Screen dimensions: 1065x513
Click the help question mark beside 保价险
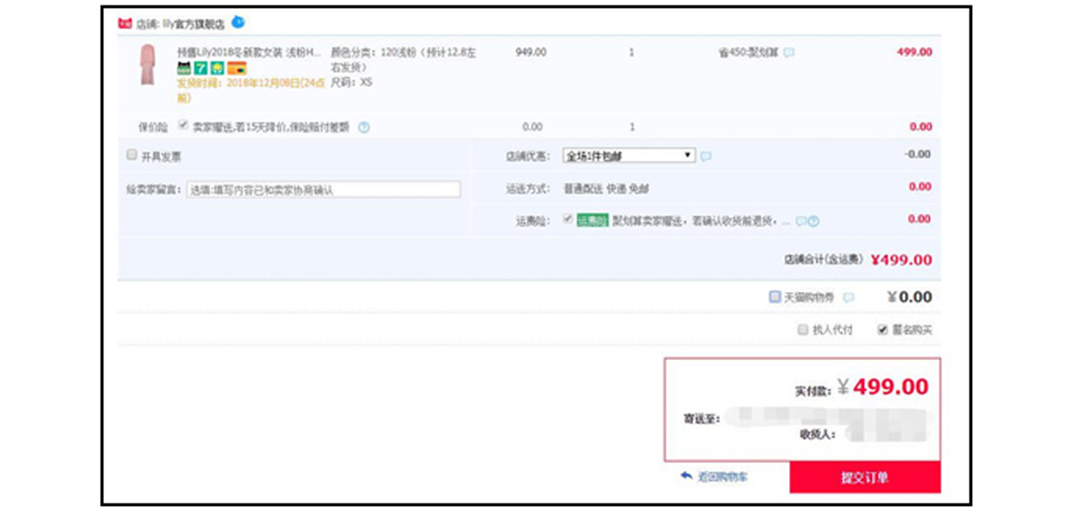pos(364,127)
